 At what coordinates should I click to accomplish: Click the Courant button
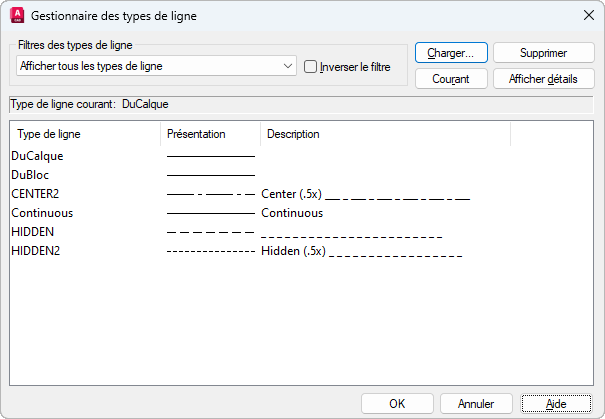point(451,78)
